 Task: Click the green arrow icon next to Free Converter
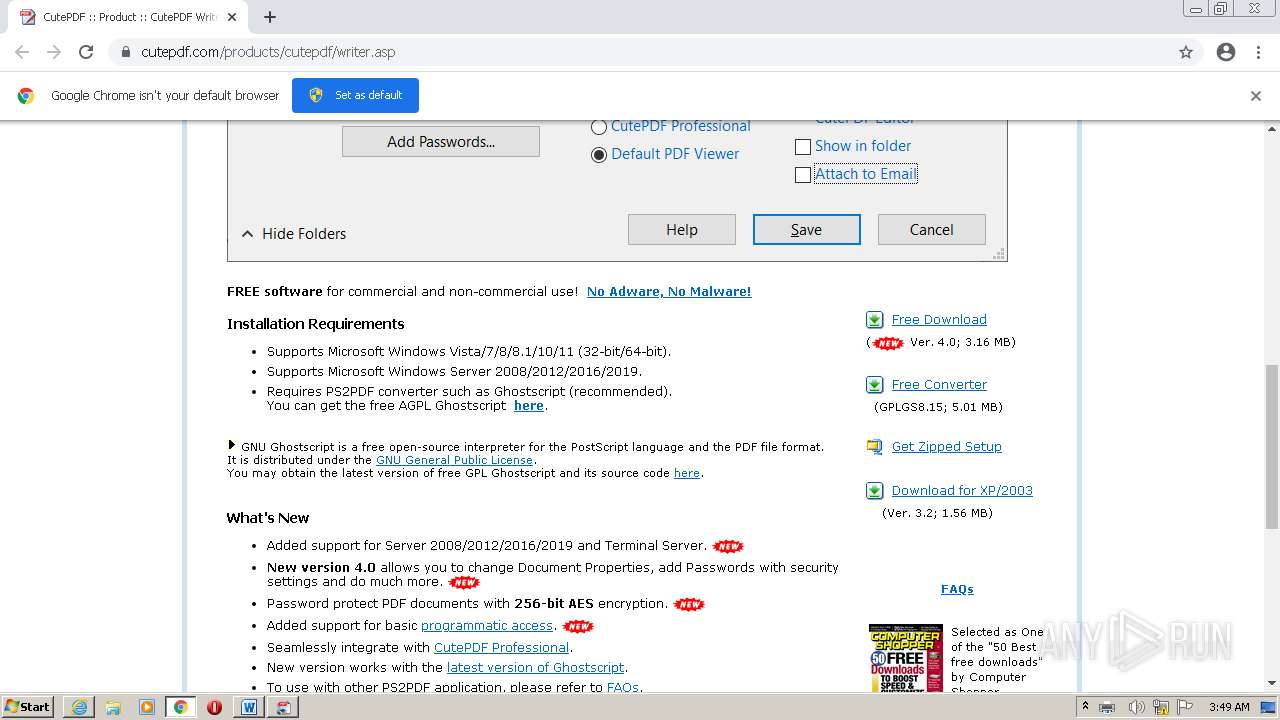coord(874,385)
